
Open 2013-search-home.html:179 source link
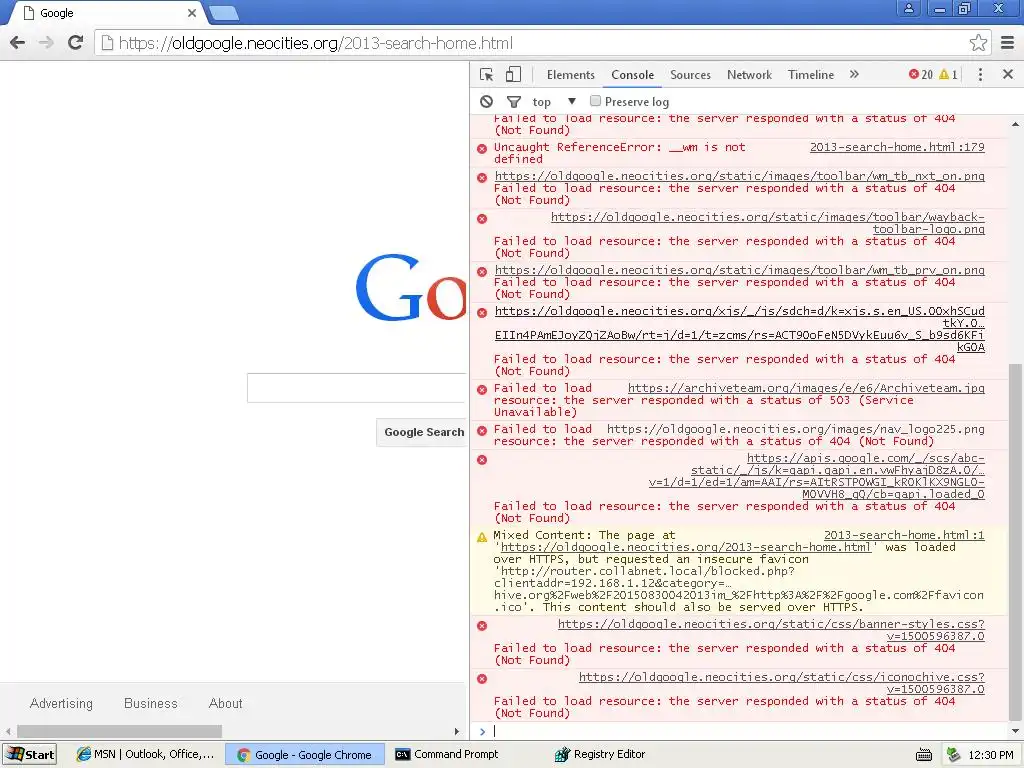pos(897,147)
